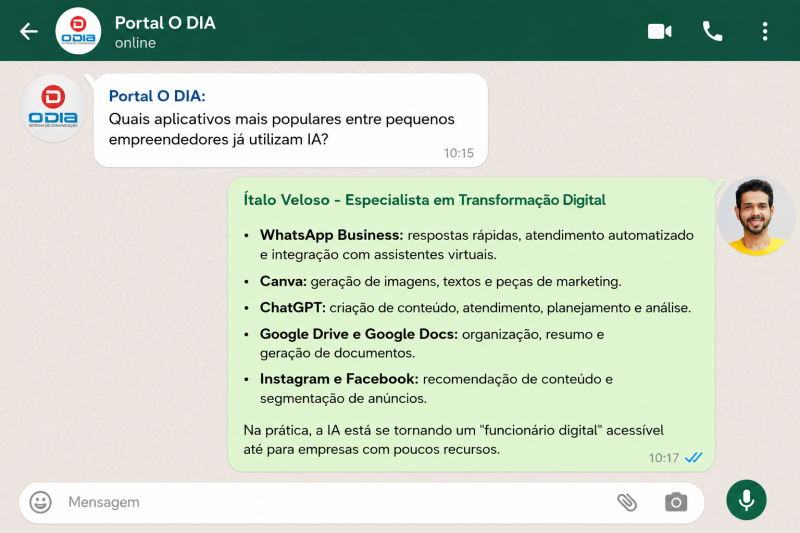Click the online status text
800x533 pixels.
point(135,43)
